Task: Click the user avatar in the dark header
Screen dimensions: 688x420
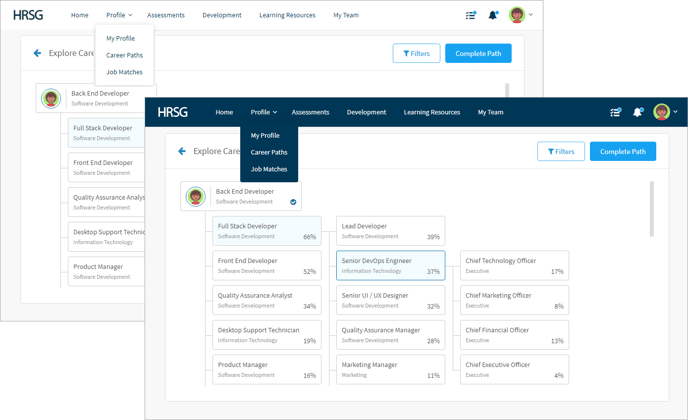Action: pyautogui.click(x=661, y=112)
